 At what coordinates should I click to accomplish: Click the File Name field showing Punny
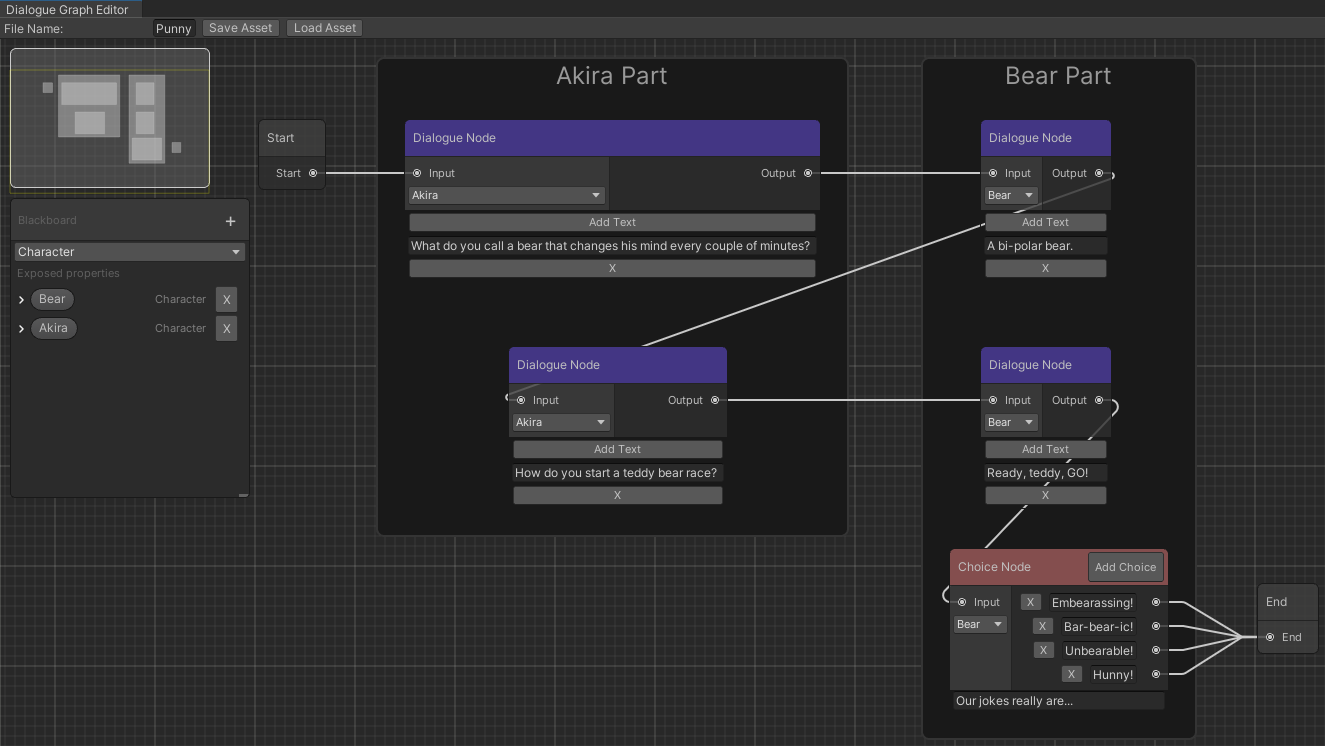point(173,28)
